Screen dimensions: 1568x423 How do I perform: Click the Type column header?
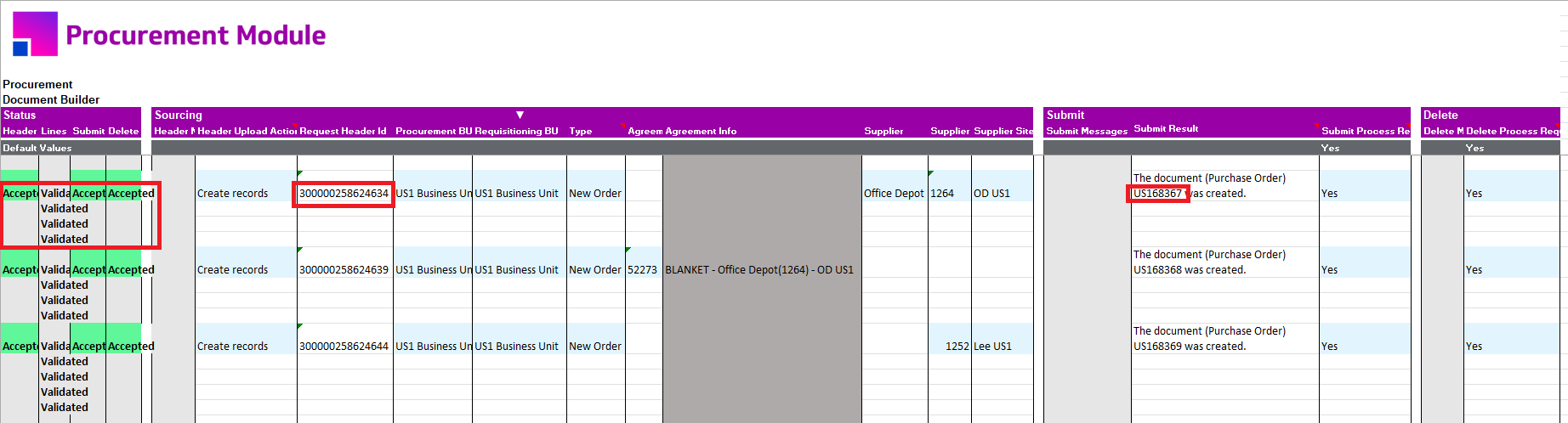pos(581,131)
